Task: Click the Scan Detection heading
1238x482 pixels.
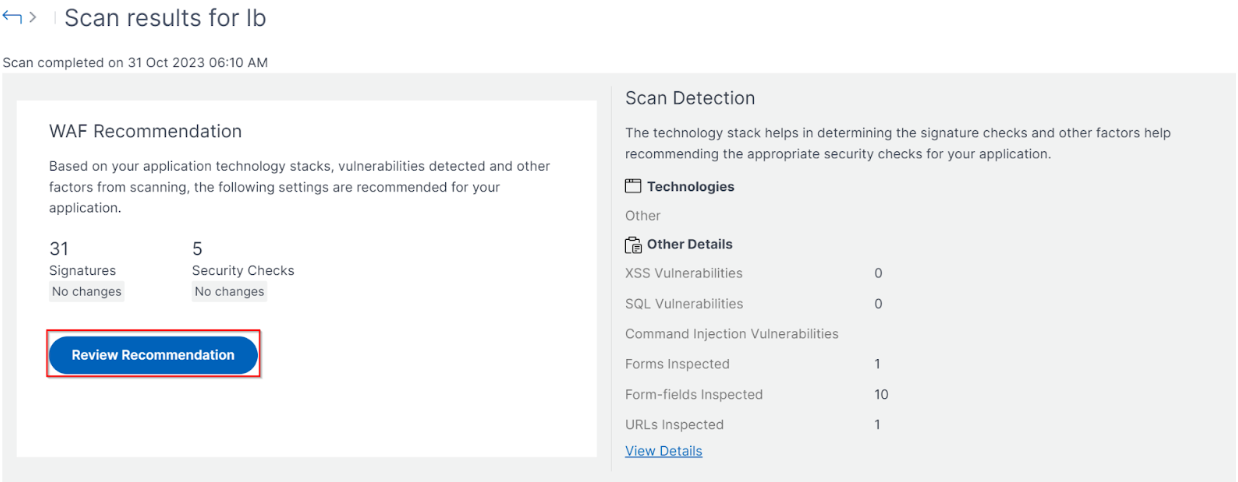Action: coord(690,98)
